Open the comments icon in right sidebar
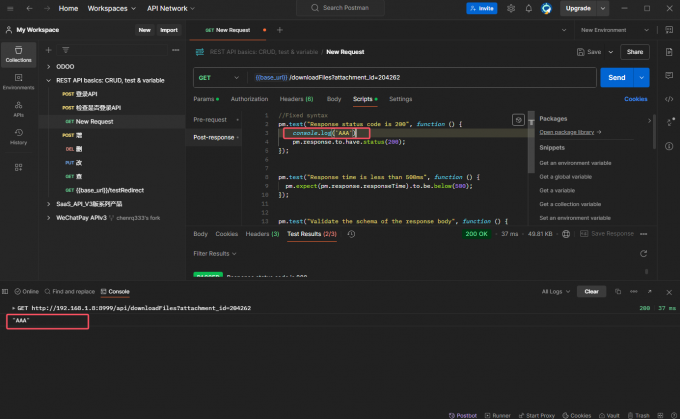Screen dimensions: 680x419 point(669,75)
